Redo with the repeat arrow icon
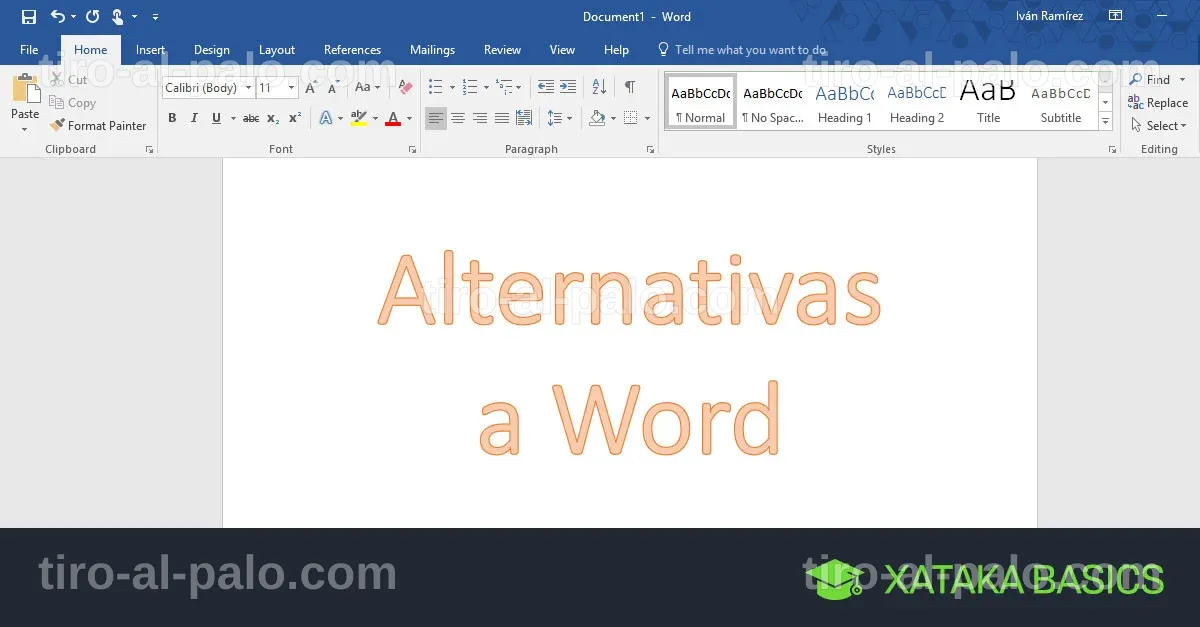The image size is (1200, 627). pos(93,16)
